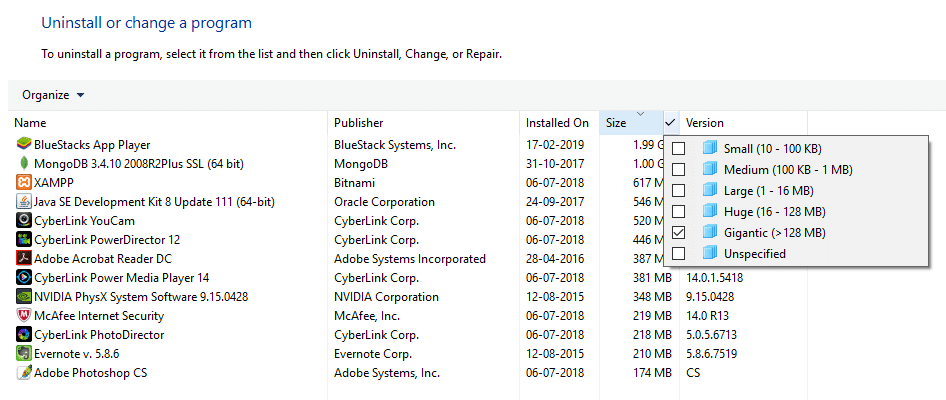Click the Adobe Photoshop CS icon
The image size is (946, 400).
coord(24,373)
